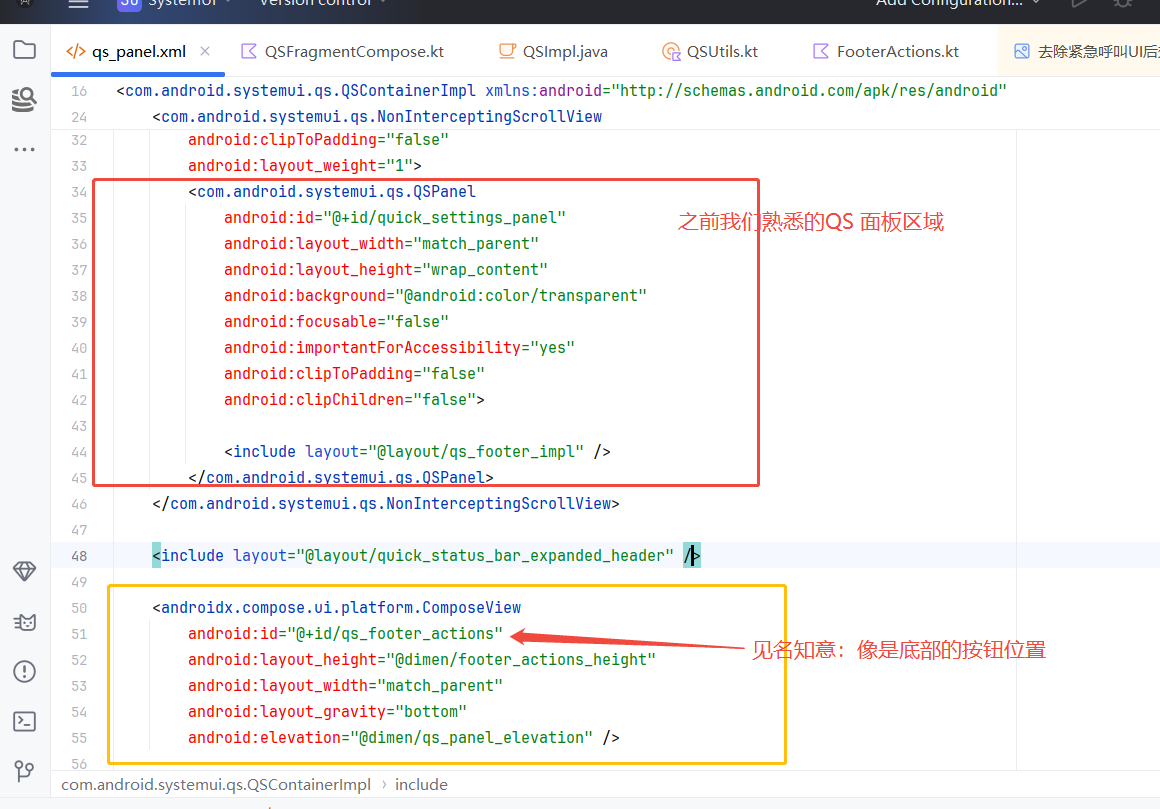1160x809 pixels.
Task: Click line number 50 in the gutter
Action: coord(79,608)
